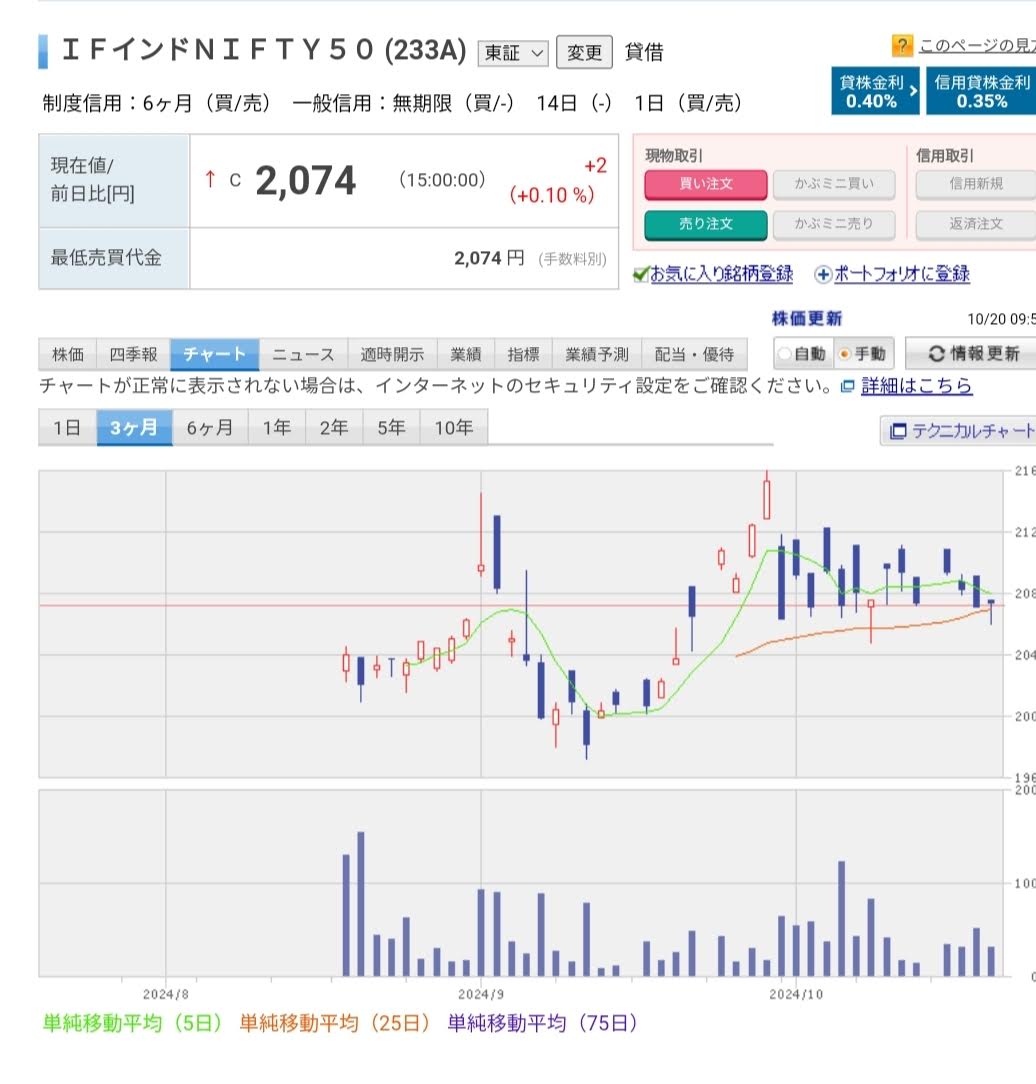Open the 業績予測 tab
The height and width of the screenshot is (1084, 1036).
(x=597, y=355)
